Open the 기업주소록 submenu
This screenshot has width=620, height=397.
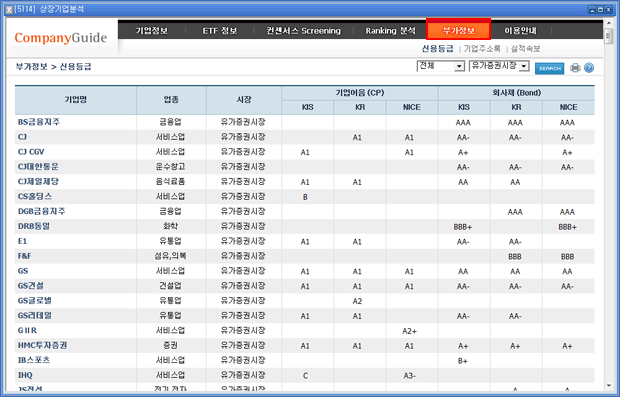coord(482,49)
